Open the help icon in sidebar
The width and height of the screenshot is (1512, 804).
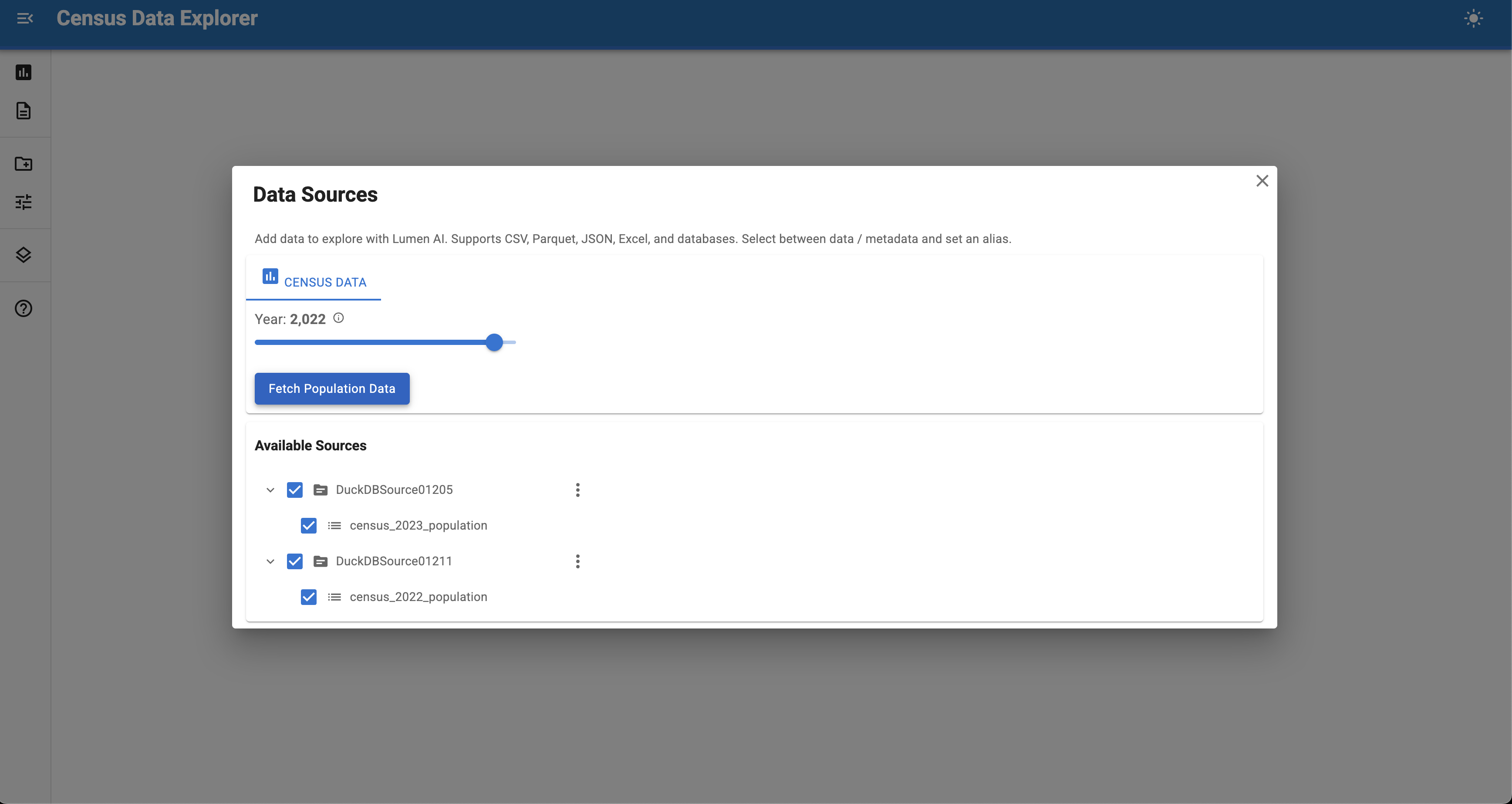tap(24, 308)
